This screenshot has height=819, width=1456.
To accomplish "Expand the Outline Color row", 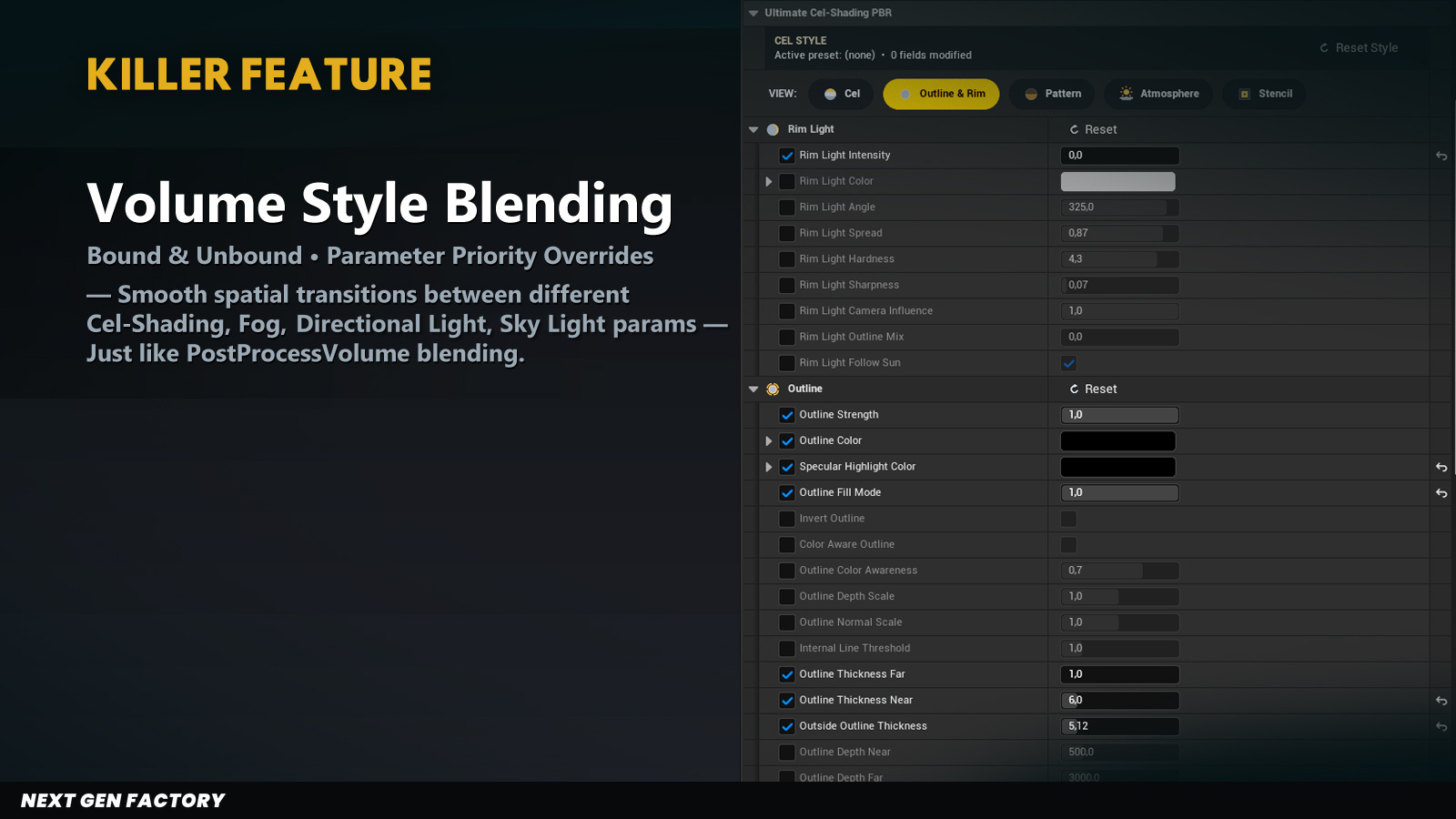I will pyautogui.click(x=769, y=440).
